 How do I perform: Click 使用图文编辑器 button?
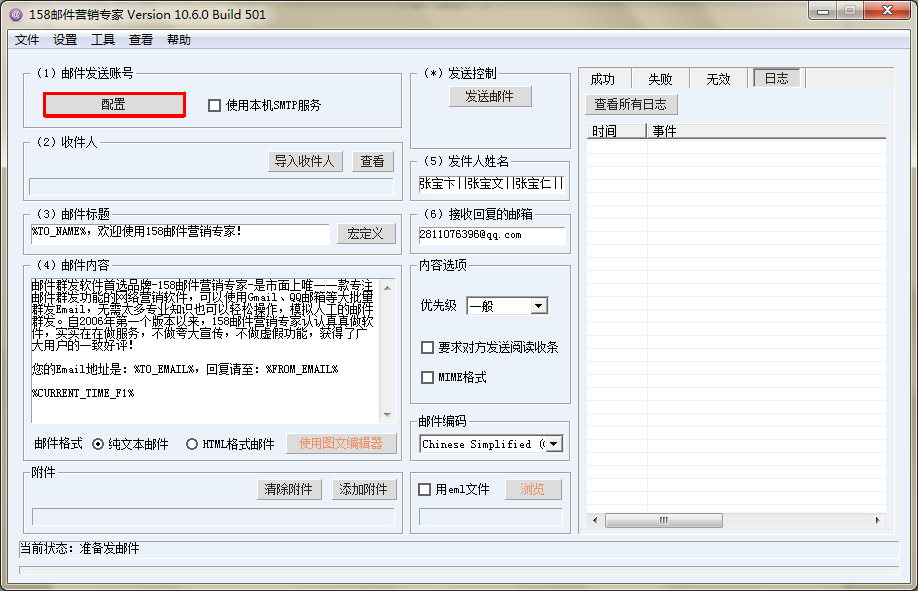[x=341, y=443]
